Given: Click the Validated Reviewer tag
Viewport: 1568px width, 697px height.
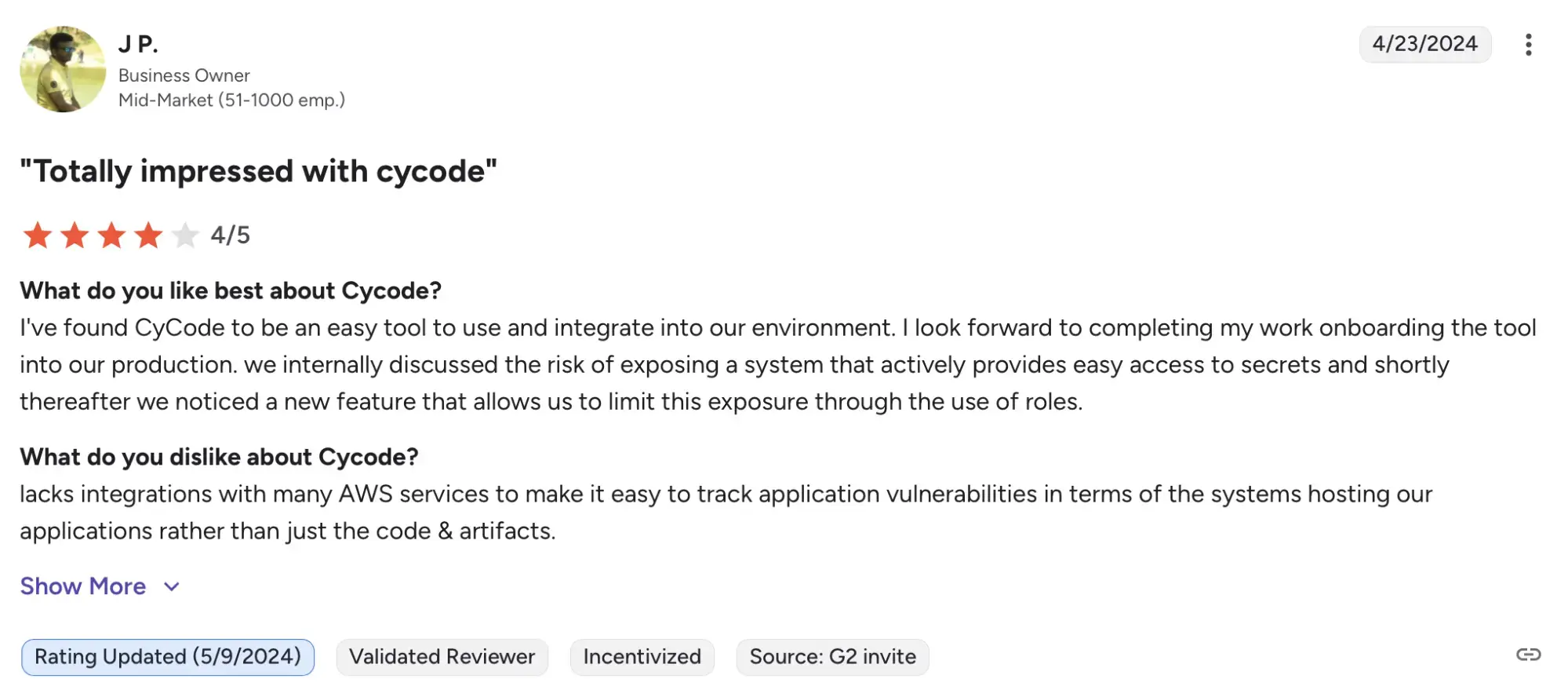Looking at the screenshot, I should click(442, 657).
